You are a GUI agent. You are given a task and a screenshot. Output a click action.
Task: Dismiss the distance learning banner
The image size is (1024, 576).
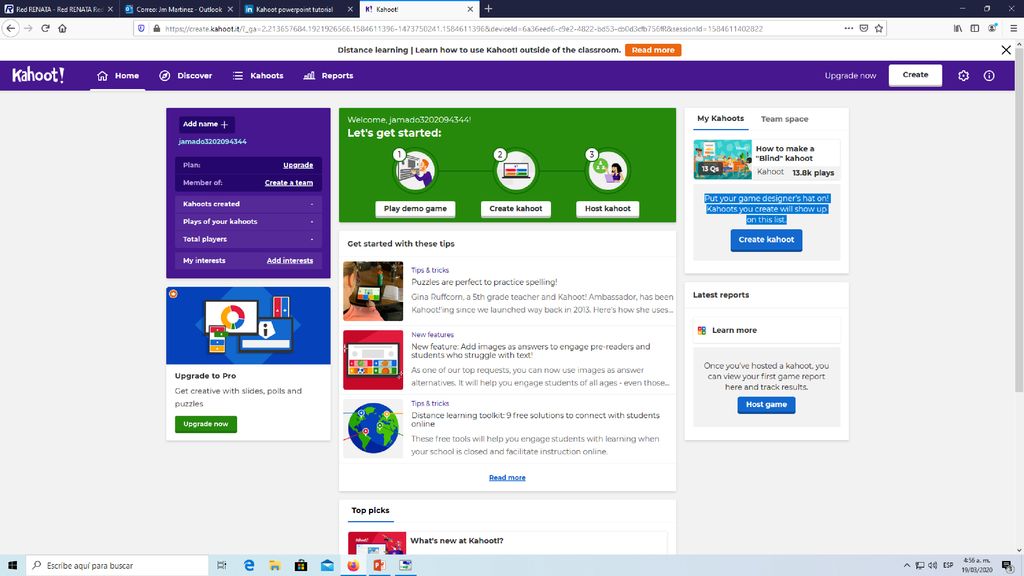(x=1006, y=50)
